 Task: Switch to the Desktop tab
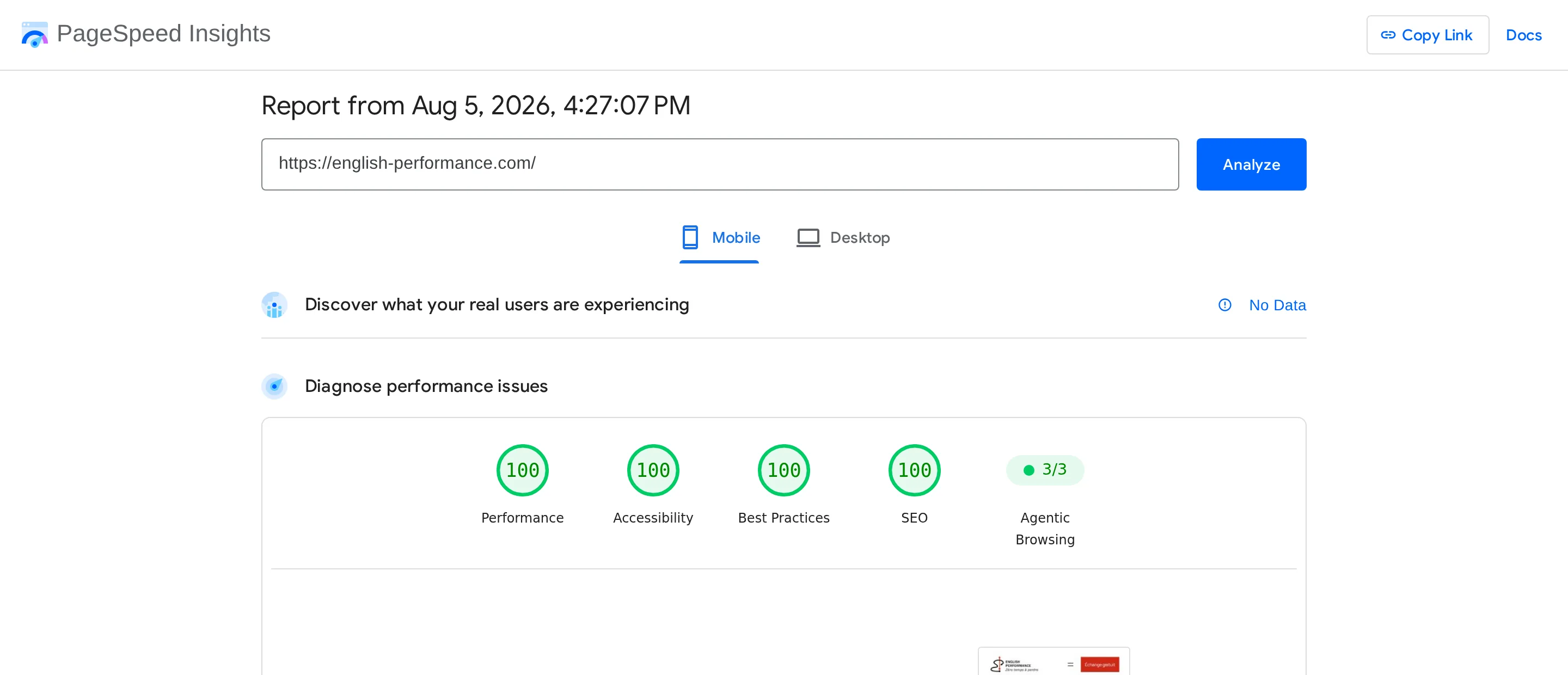tap(843, 238)
